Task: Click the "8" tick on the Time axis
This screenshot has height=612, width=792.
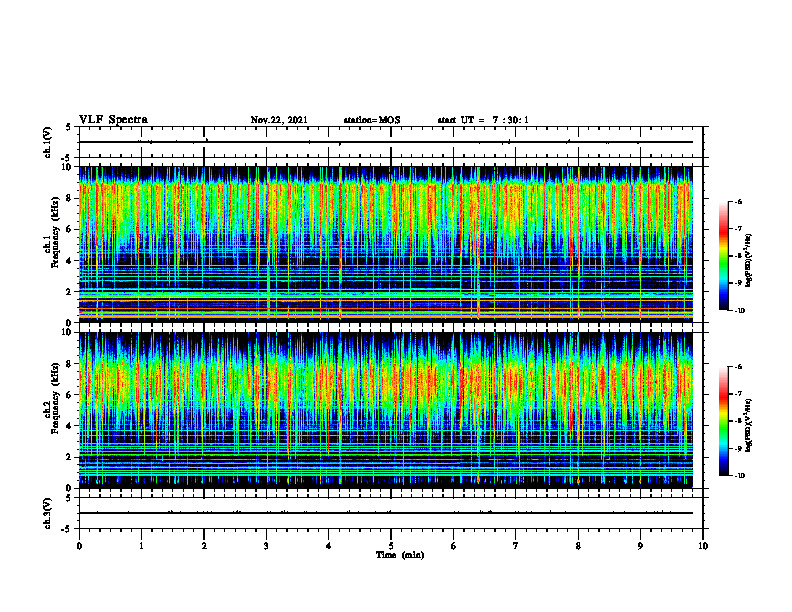Action: coord(578,546)
